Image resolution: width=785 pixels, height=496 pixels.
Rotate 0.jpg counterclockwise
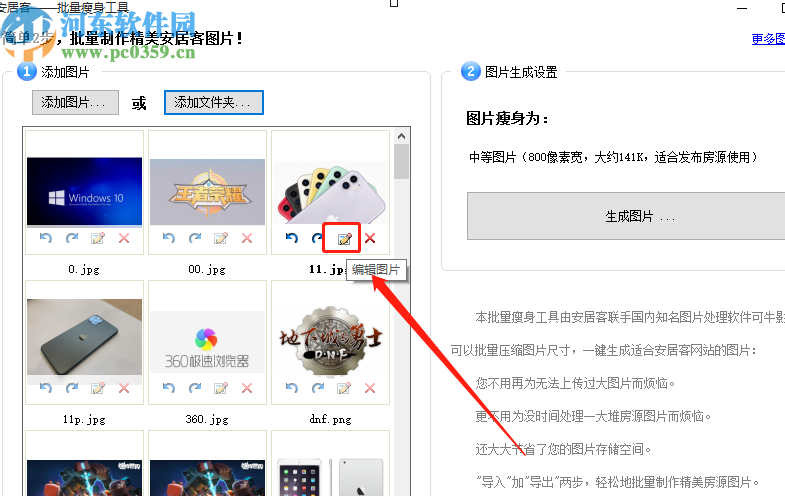pos(46,238)
